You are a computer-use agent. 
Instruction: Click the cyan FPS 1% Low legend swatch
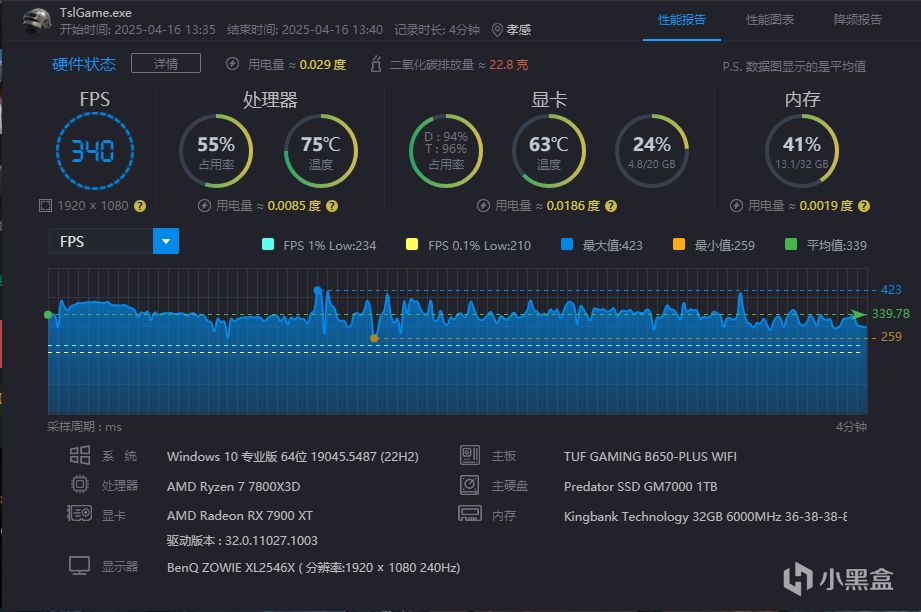(268, 244)
